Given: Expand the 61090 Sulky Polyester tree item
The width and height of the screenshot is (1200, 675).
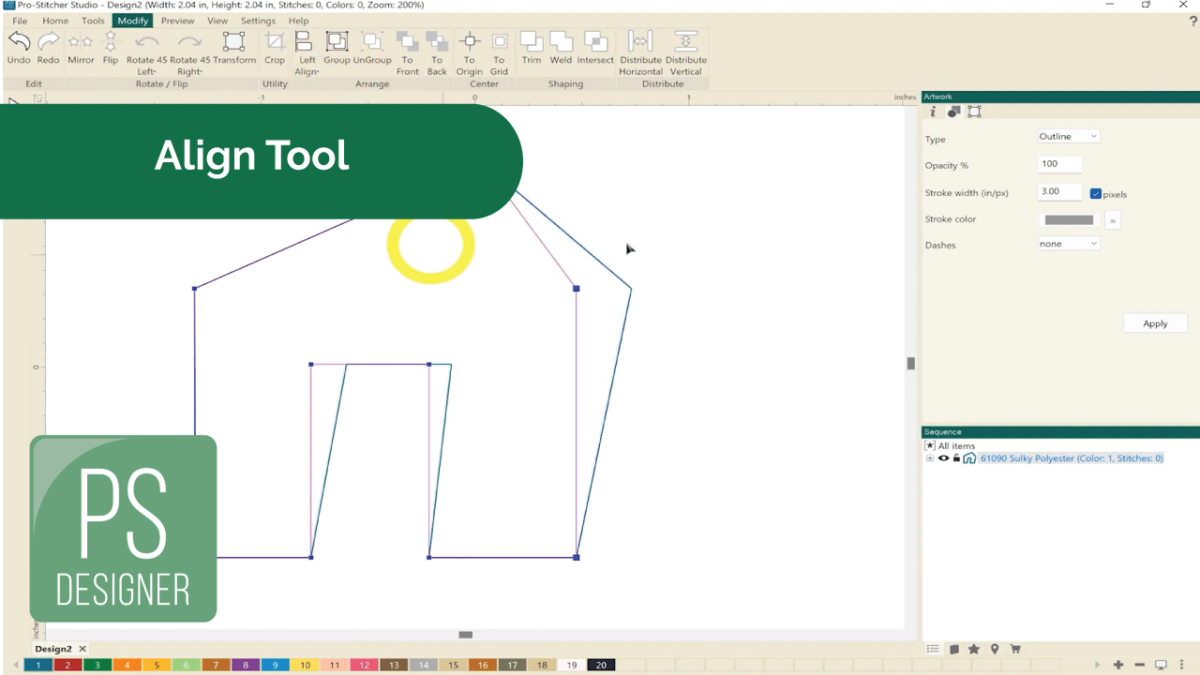Looking at the screenshot, I should [930, 458].
